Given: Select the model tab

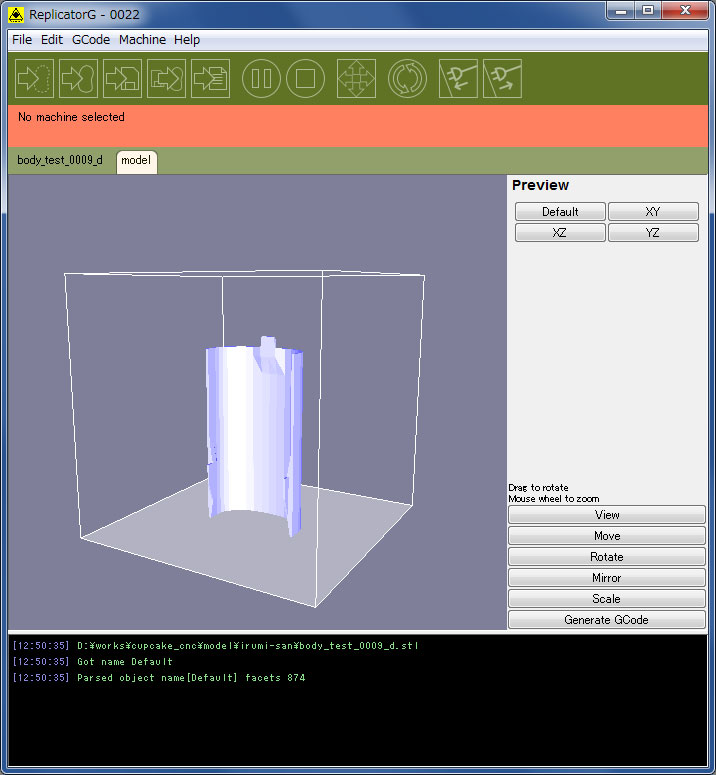Looking at the screenshot, I should [x=136, y=161].
